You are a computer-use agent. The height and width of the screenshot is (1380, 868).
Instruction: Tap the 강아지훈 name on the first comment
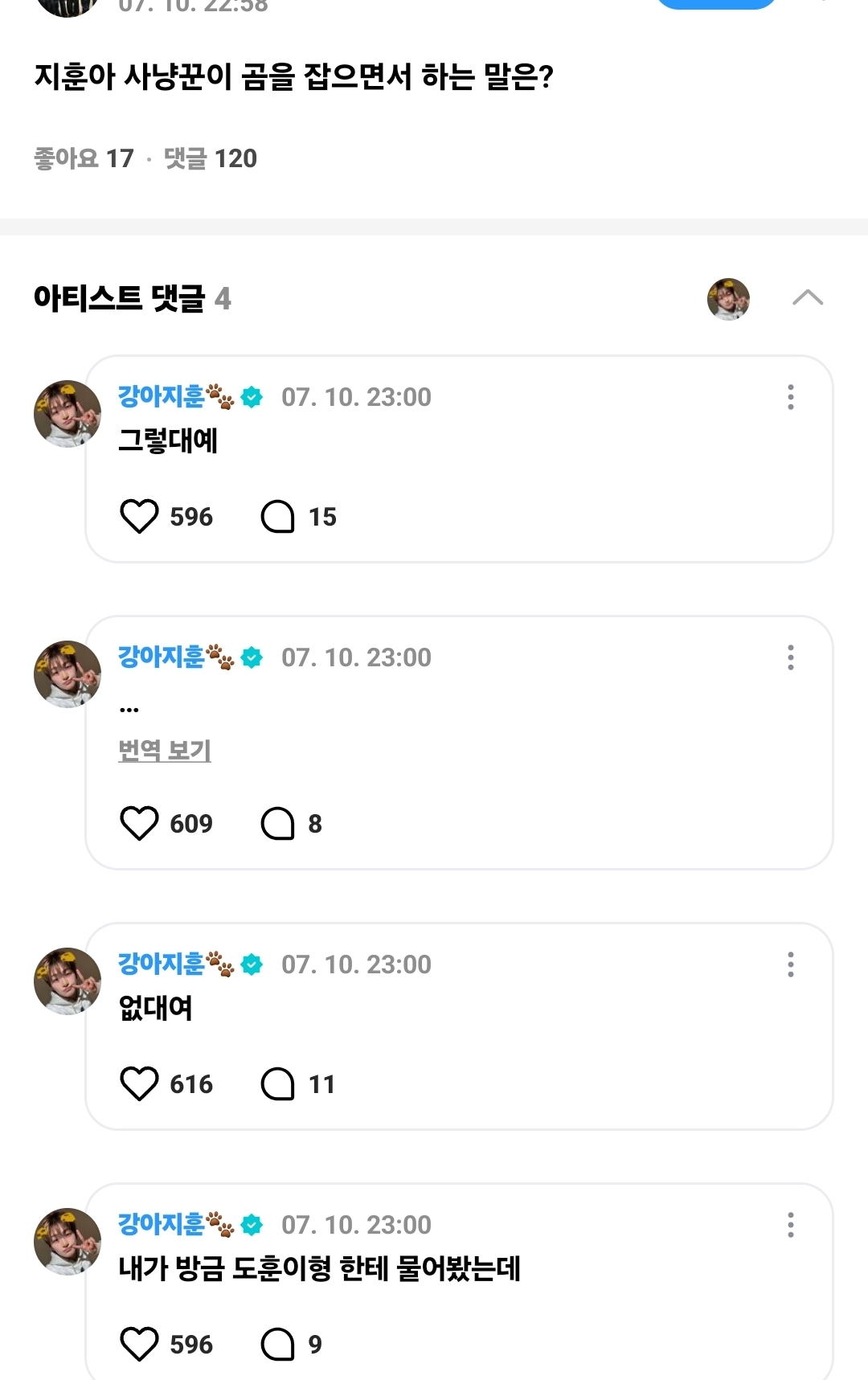click(162, 396)
